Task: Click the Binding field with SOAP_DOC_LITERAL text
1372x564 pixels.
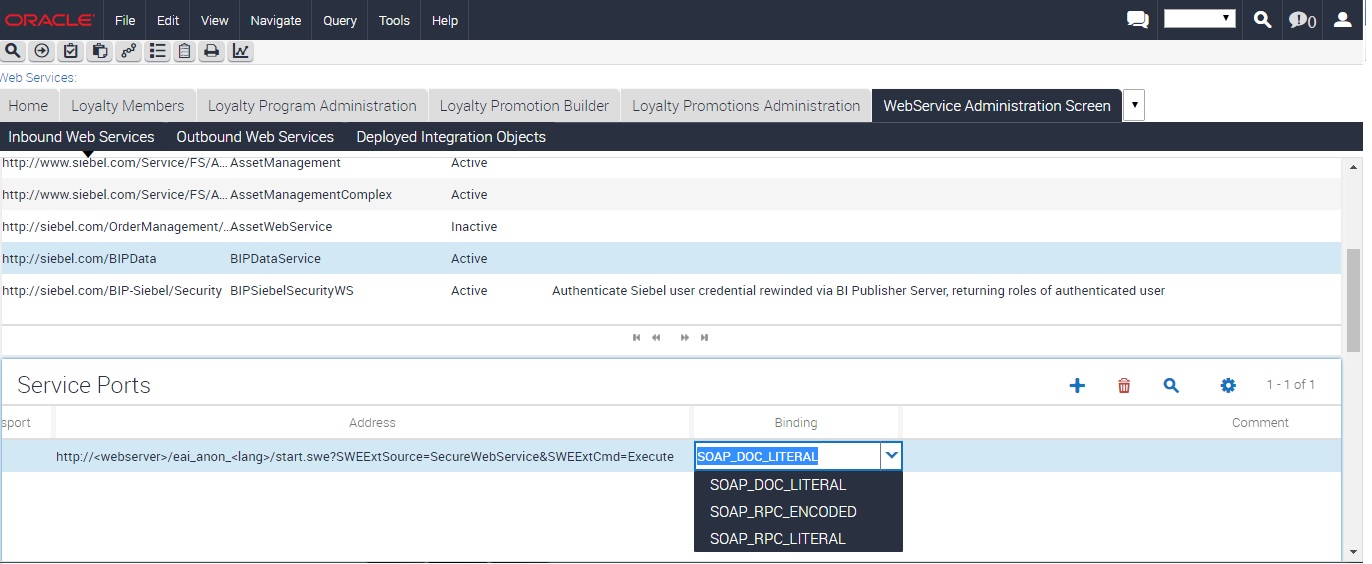Action: [x=788, y=456]
